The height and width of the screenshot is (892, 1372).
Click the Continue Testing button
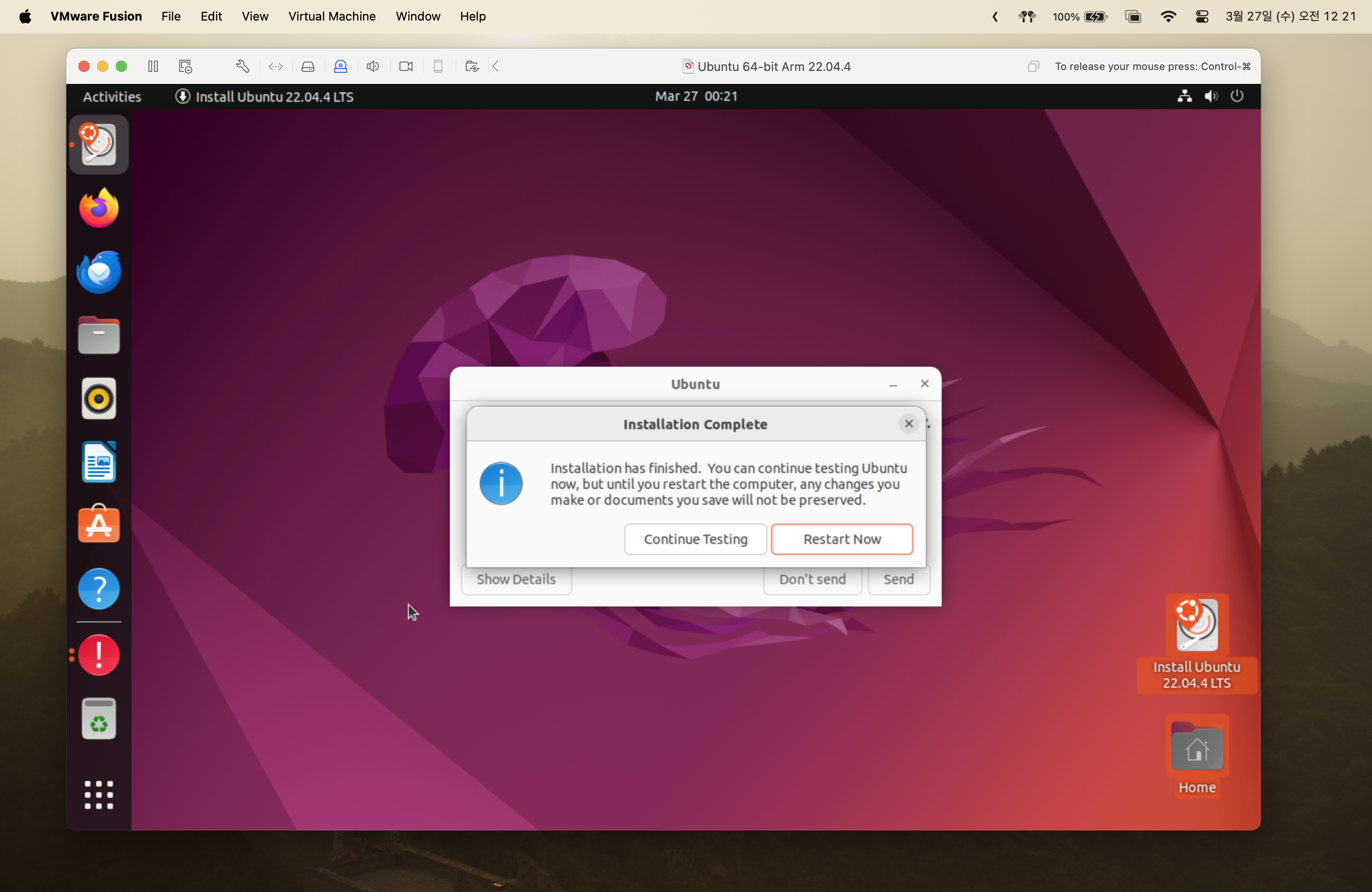pyautogui.click(x=695, y=539)
